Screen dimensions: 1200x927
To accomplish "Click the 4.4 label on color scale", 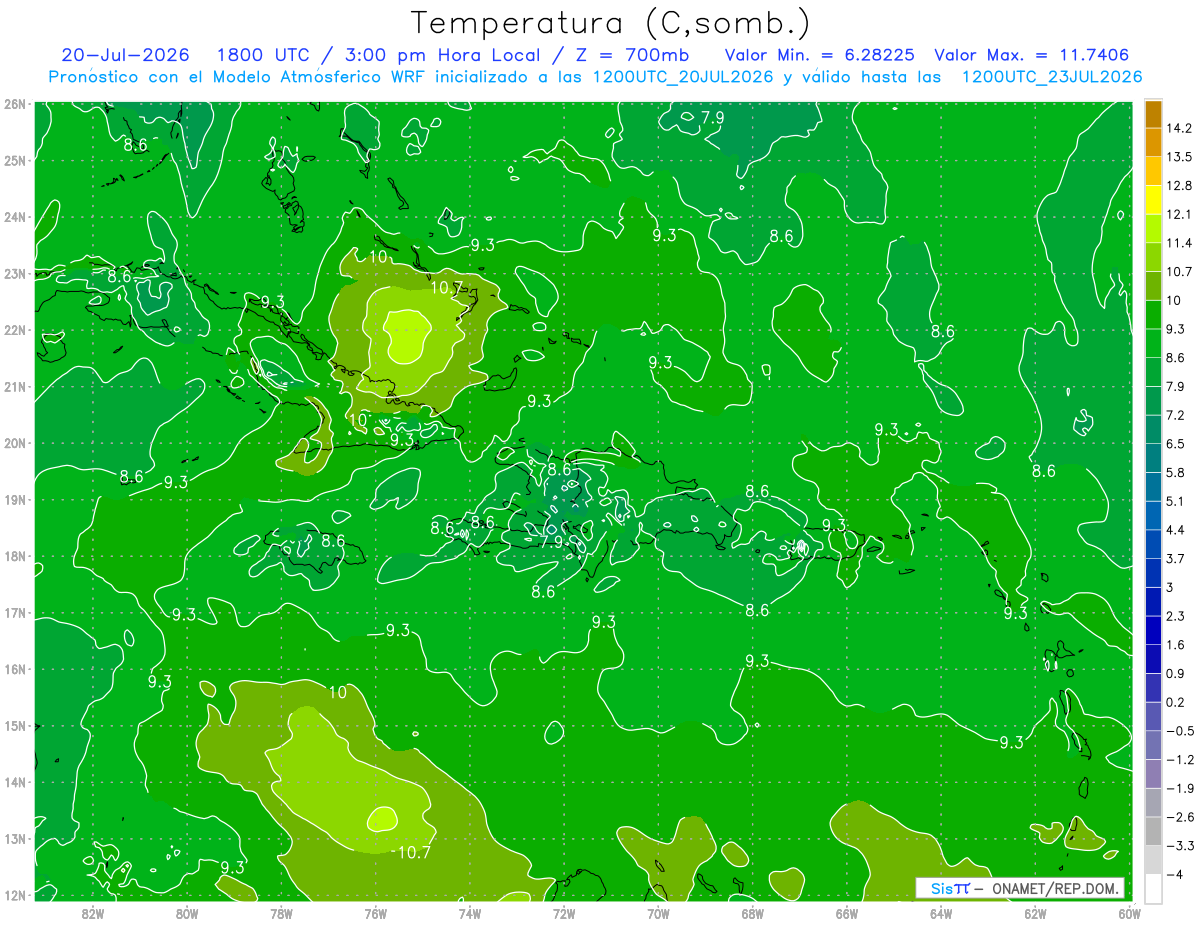I will click(x=1176, y=530).
